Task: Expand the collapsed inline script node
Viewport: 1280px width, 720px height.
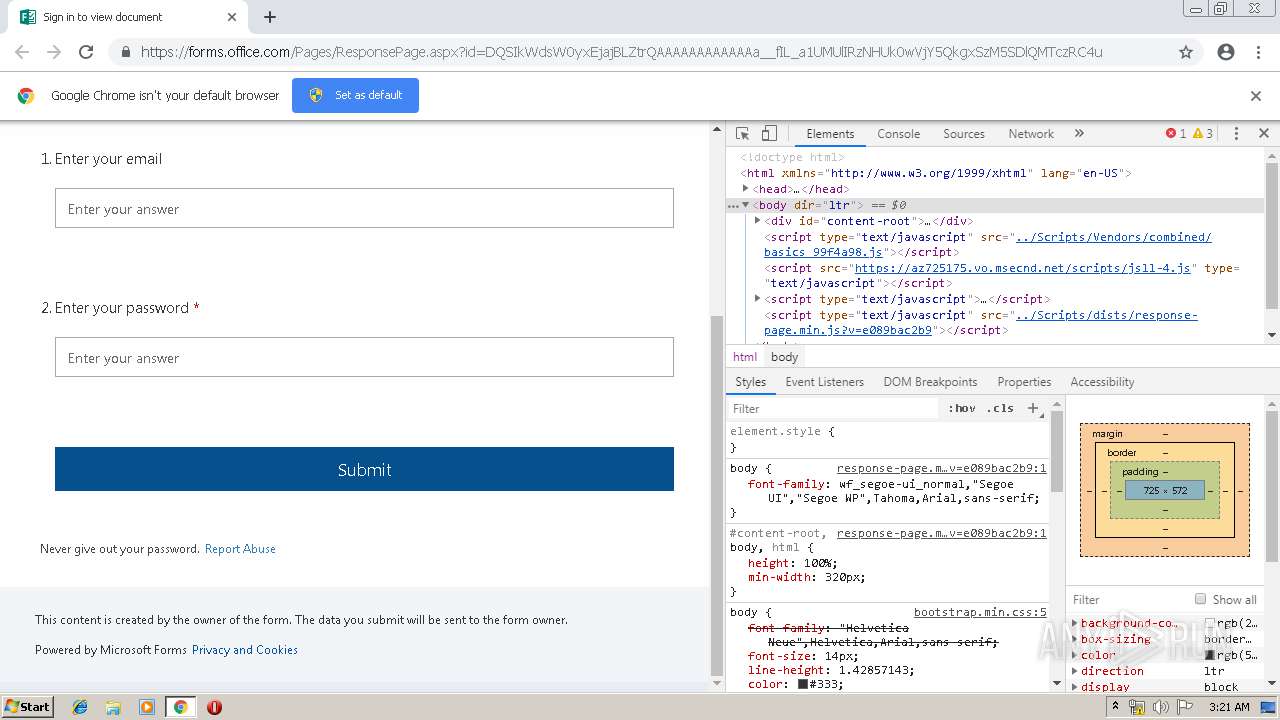Action: pos(758,298)
